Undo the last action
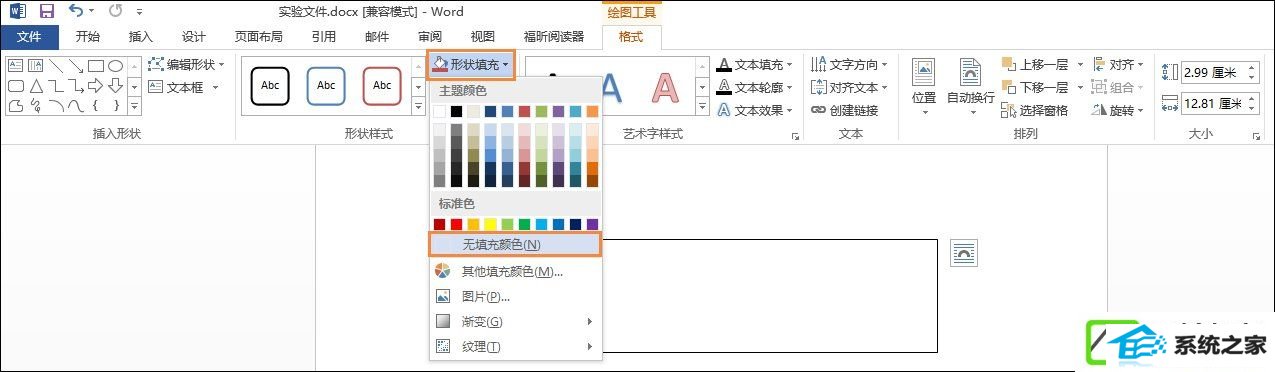1275x372 pixels. point(76,12)
